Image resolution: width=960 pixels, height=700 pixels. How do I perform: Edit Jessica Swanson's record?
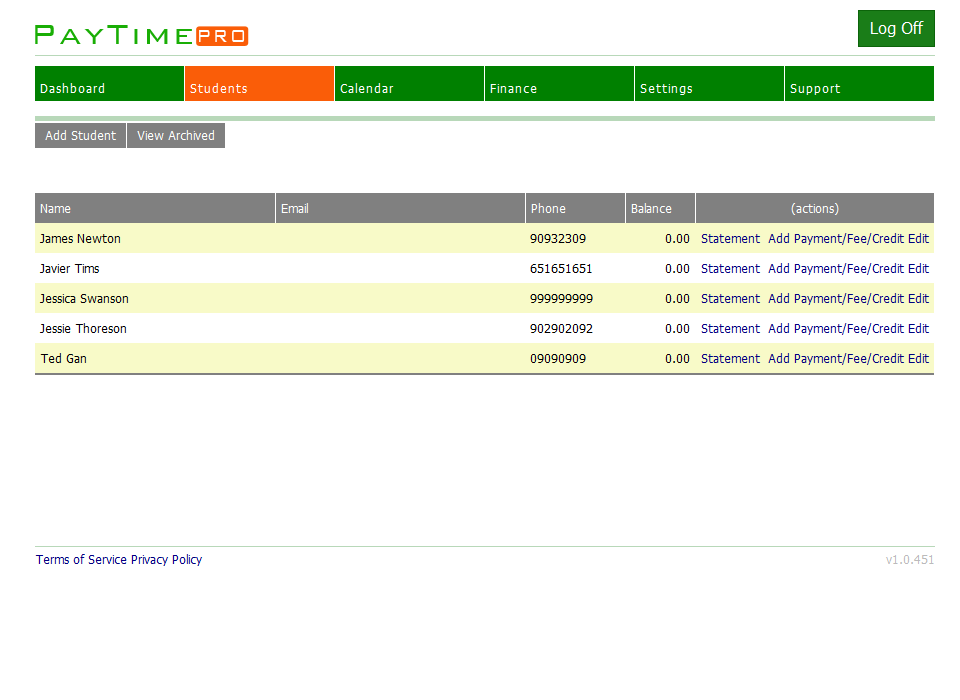click(918, 299)
